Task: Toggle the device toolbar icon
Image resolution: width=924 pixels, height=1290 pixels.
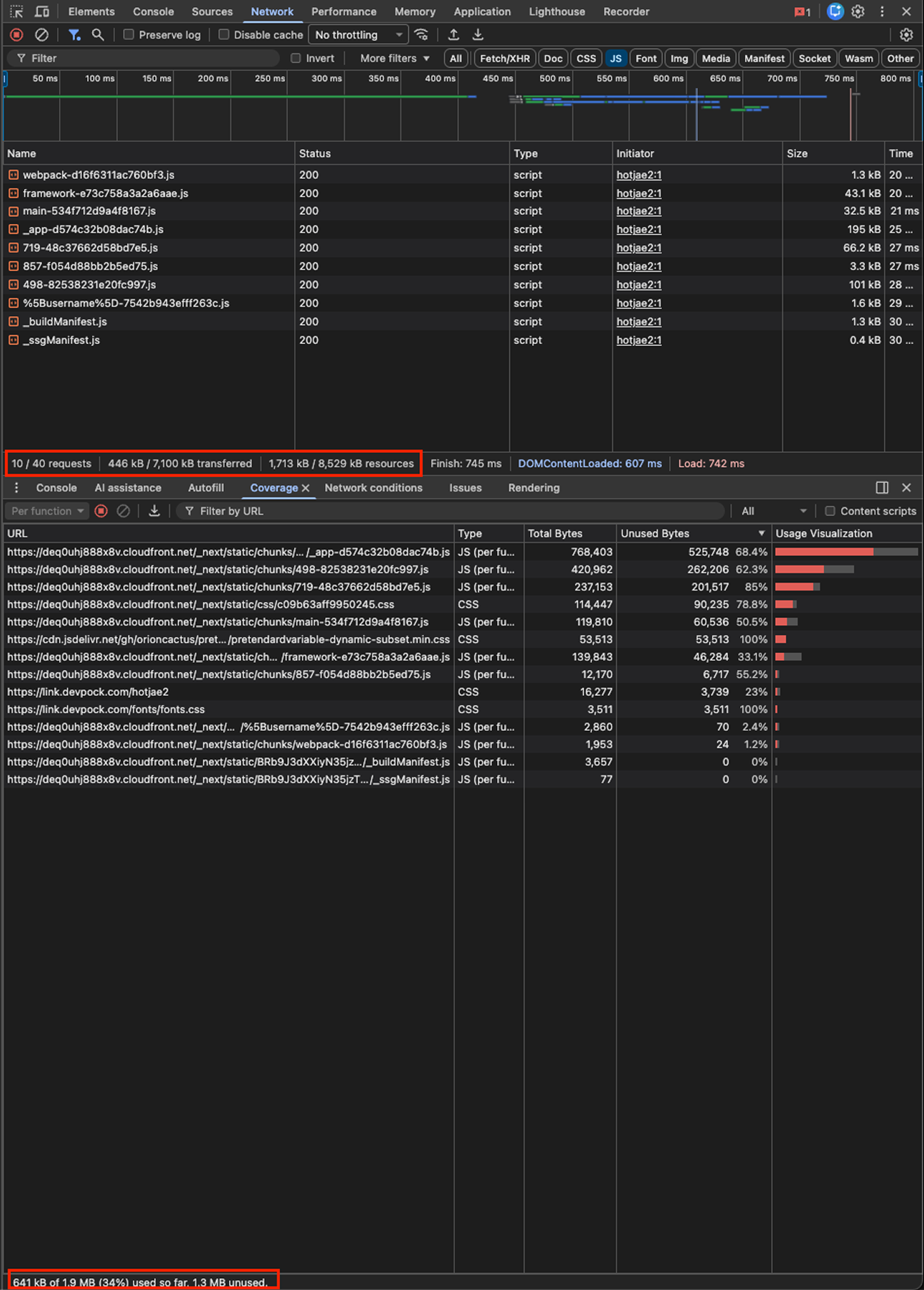Action: coord(42,12)
